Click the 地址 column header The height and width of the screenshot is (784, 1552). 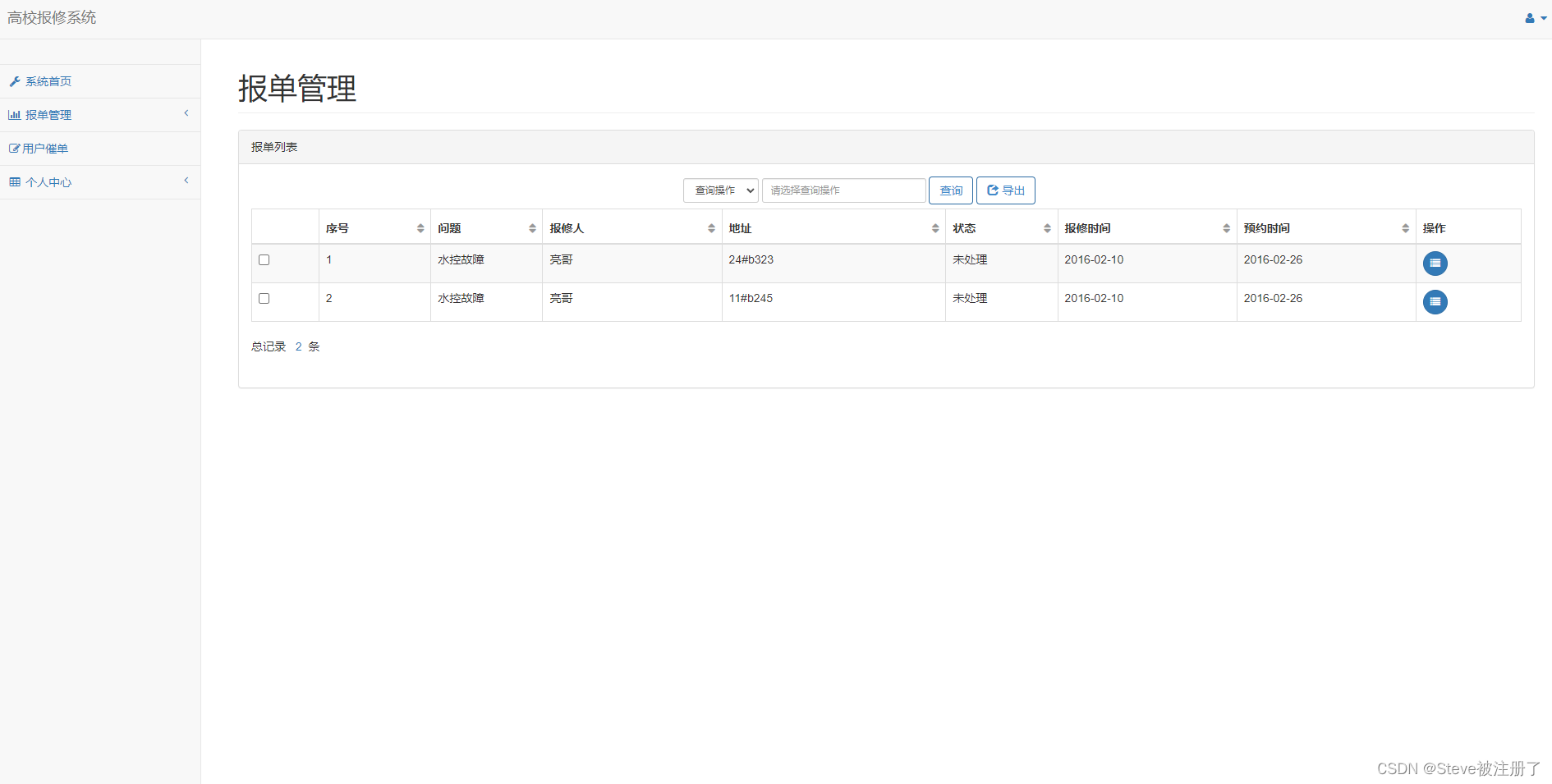(833, 228)
